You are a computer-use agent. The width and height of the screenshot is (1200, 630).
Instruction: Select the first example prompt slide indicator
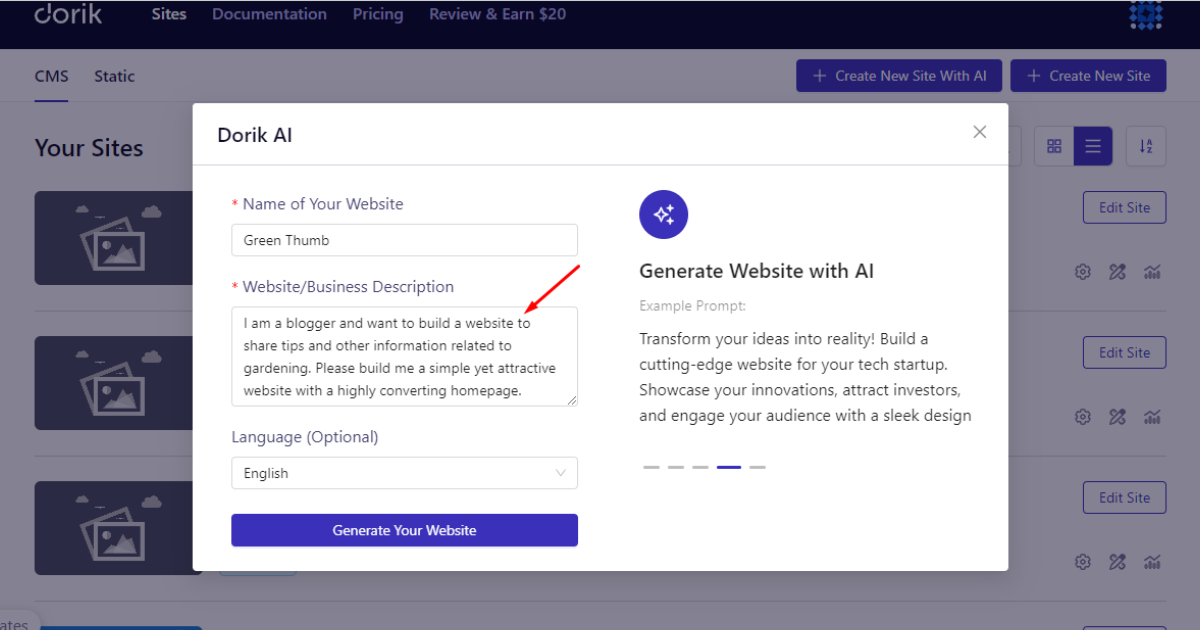click(x=651, y=467)
